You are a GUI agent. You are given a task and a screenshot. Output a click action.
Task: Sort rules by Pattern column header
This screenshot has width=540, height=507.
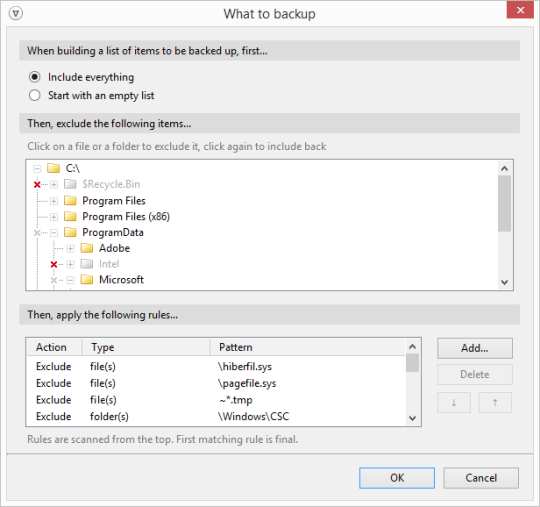[308, 347]
